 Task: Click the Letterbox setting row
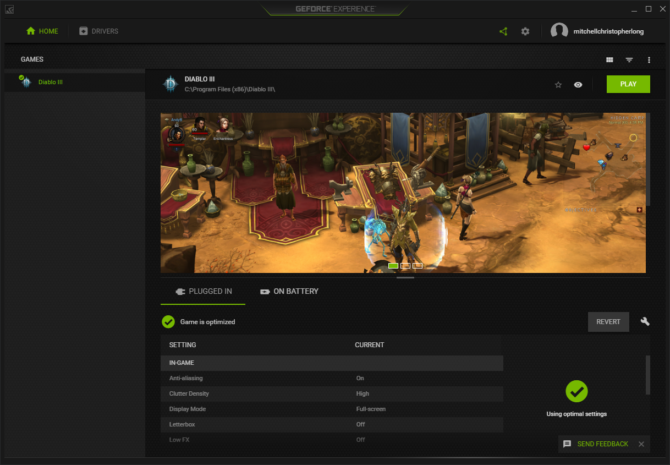coord(332,424)
